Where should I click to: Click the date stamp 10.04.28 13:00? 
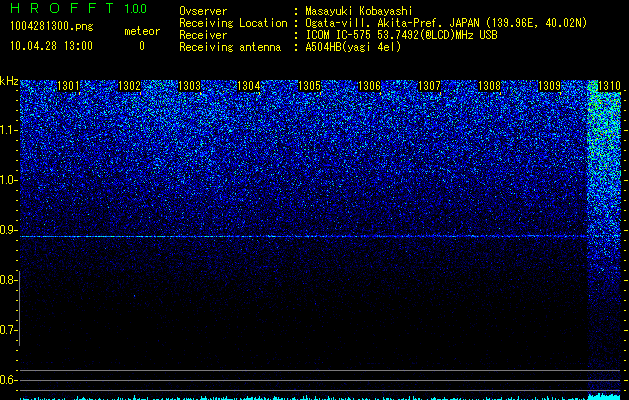click(x=51, y=46)
